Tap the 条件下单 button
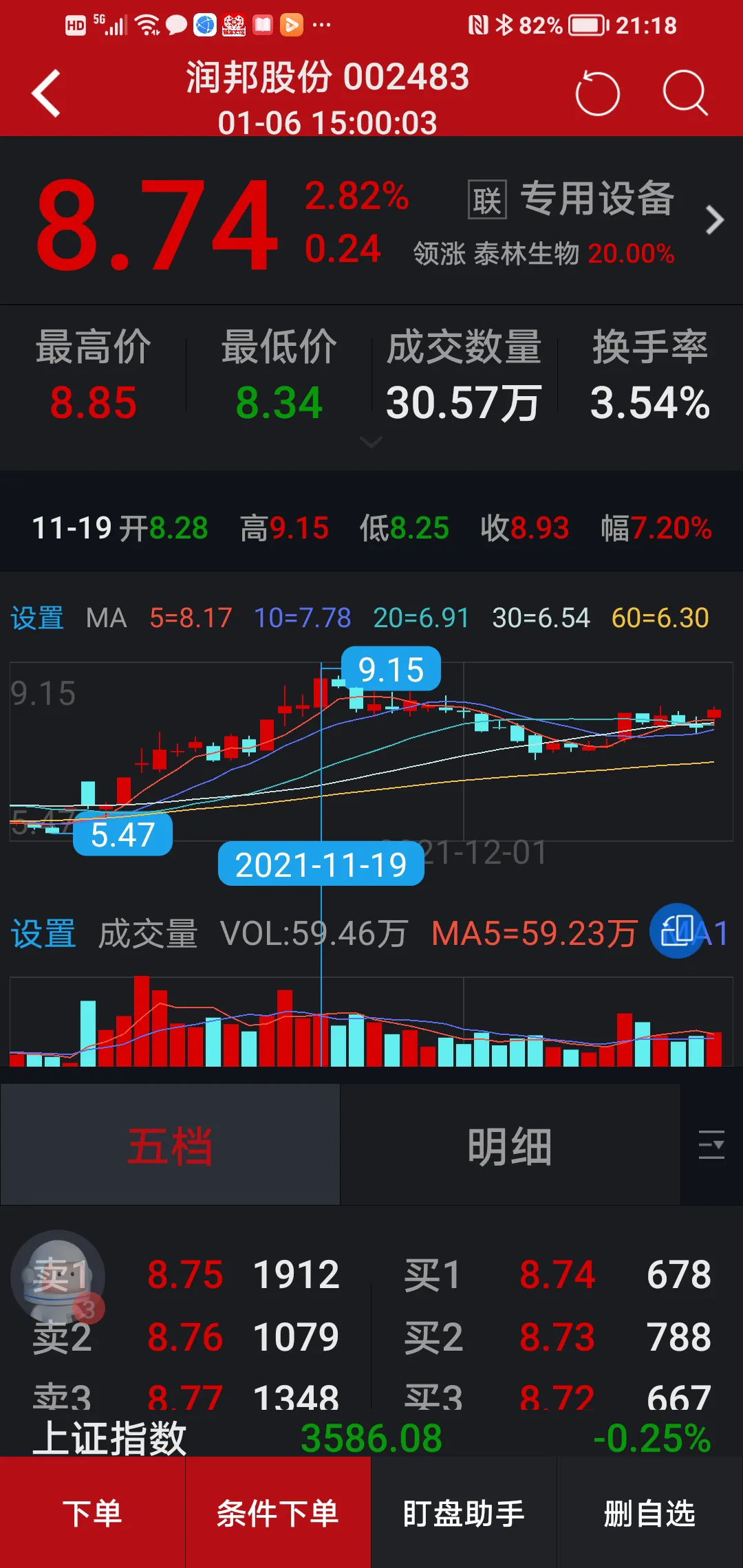The height and width of the screenshot is (1568, 743). [278, 1513]
